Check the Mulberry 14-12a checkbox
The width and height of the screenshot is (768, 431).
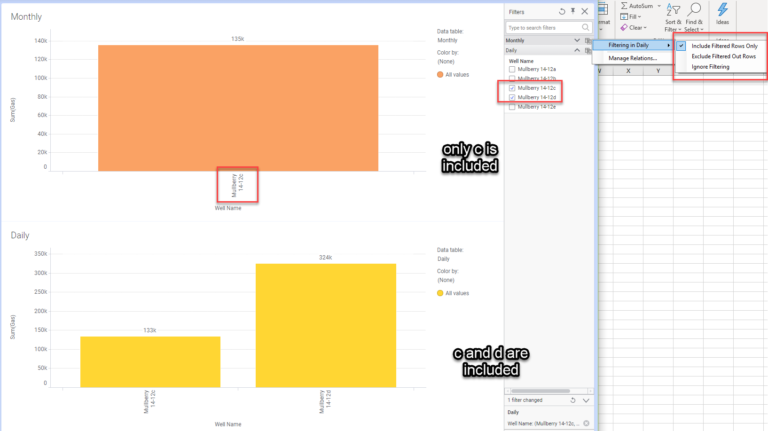tap(512, 69)
